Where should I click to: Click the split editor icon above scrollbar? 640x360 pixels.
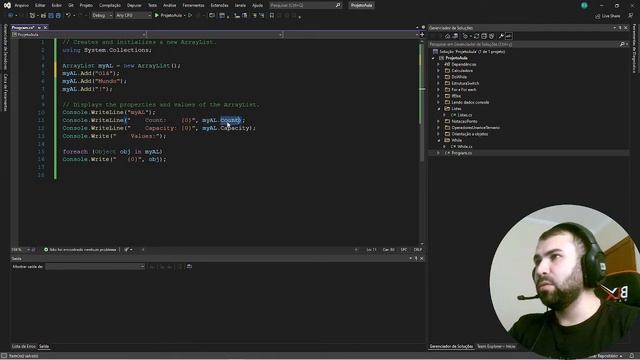pos(422,35)
